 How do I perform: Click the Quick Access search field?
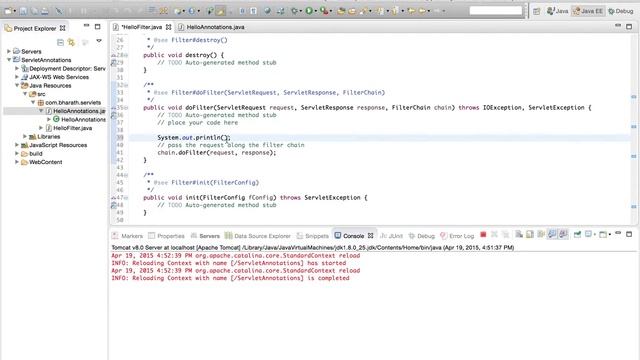[496, 11]
